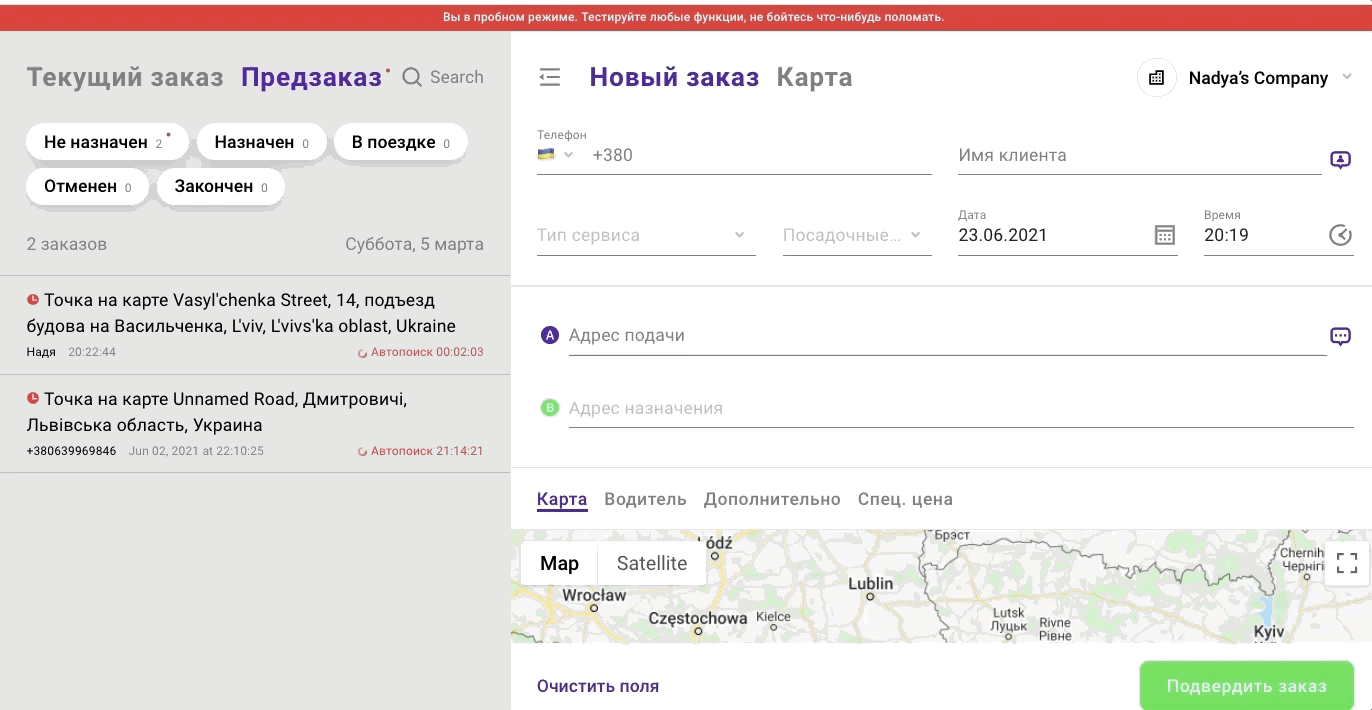The image size is (1372, 710).
Task: Click Очистить поля link
Action: pyautogui.click(x=598, y=686)
